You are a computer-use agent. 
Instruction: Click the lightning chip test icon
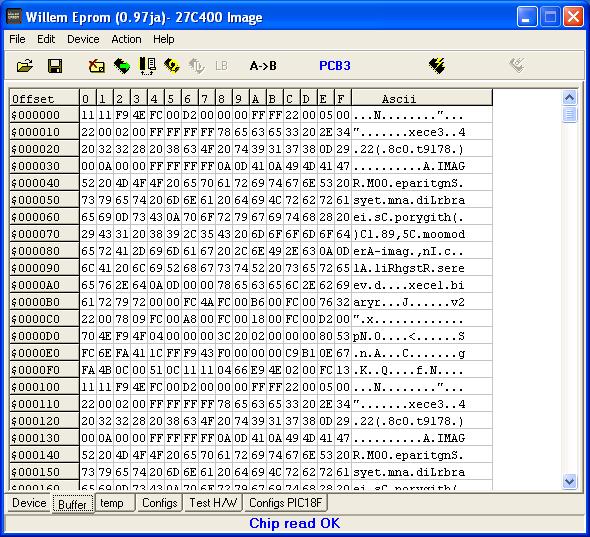[x=437, y=66]
